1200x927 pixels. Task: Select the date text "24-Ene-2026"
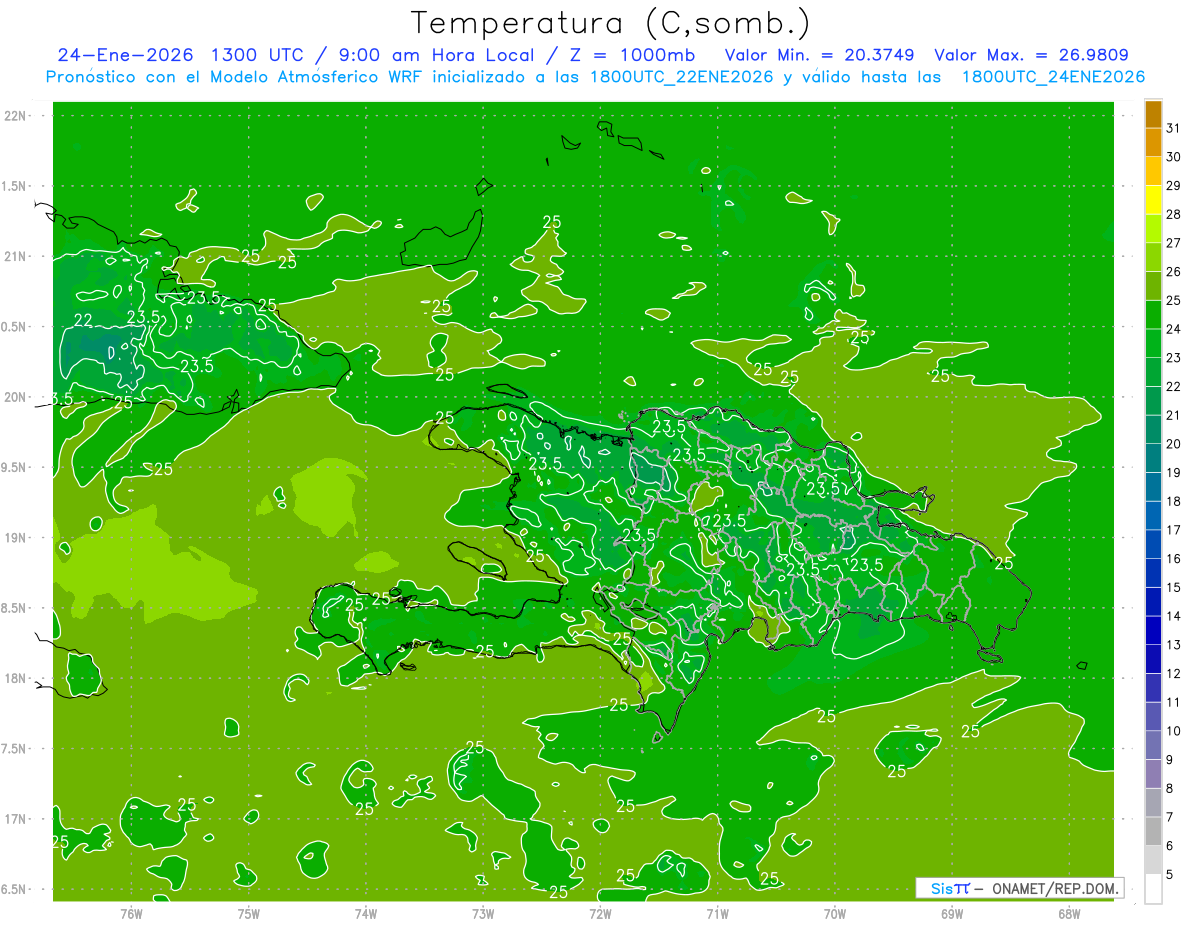(x=126, y=55)
